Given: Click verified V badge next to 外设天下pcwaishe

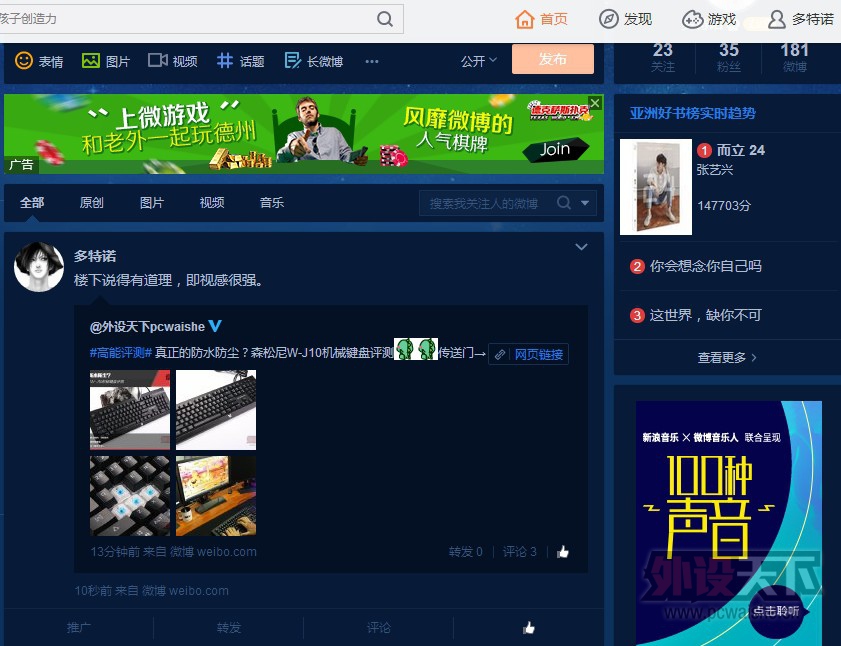Looking at the screenshot, I should [215, 326].
